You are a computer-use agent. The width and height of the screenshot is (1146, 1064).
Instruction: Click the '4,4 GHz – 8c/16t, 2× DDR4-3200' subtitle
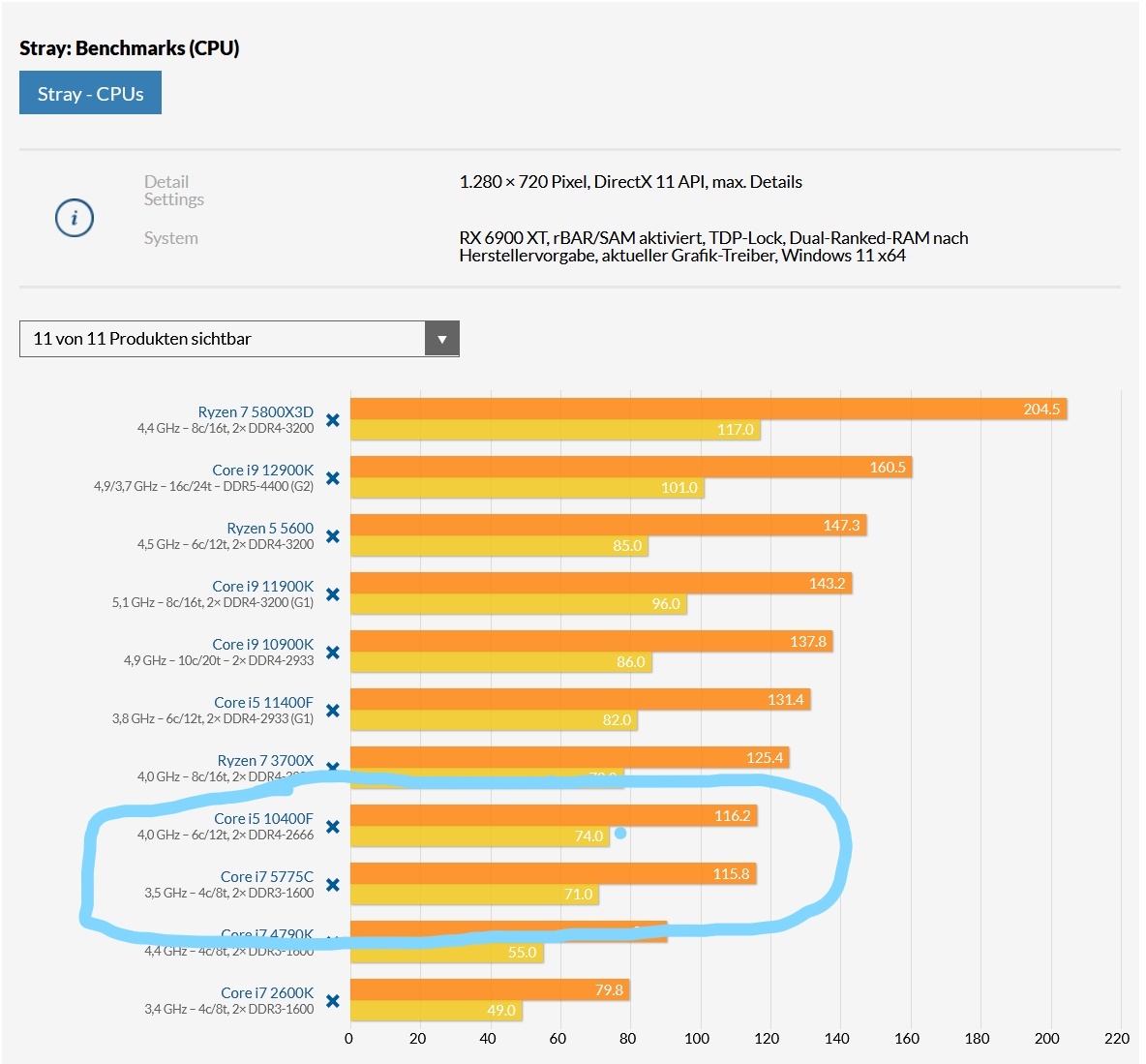pyautogui.click(x=226, y=428)
